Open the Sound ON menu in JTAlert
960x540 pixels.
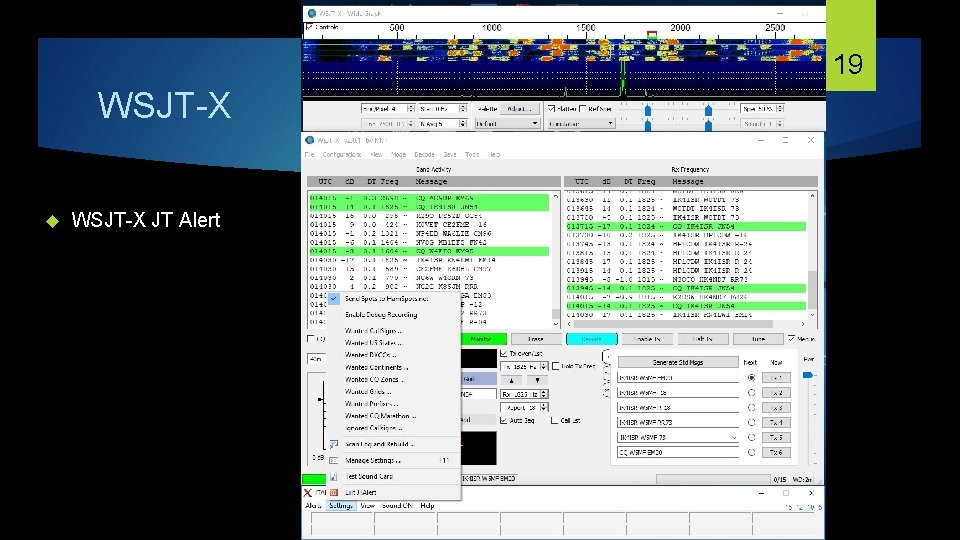point(397,506)
